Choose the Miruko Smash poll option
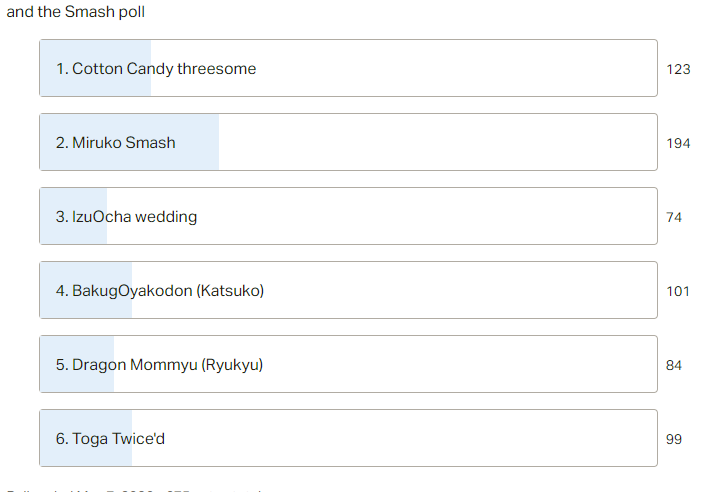This screenshot has width=702, height=492. pyautogui.click(x=348, y=142)
